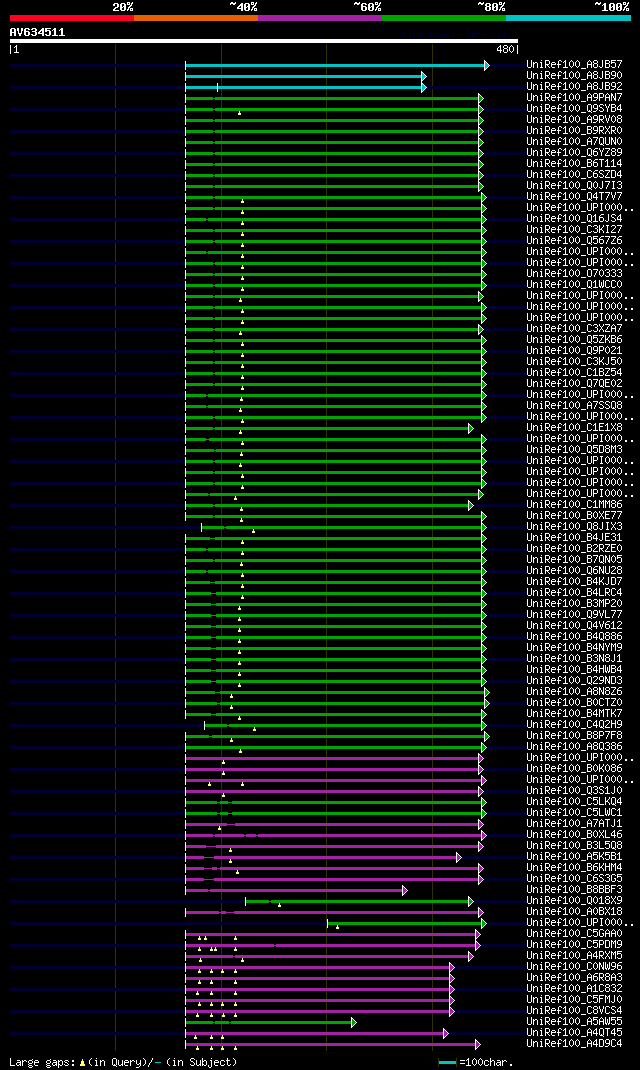This screenshot has width=640, height=1070.
Task: Click the red ~20% identity legend segment
Action: coord(72,18)
